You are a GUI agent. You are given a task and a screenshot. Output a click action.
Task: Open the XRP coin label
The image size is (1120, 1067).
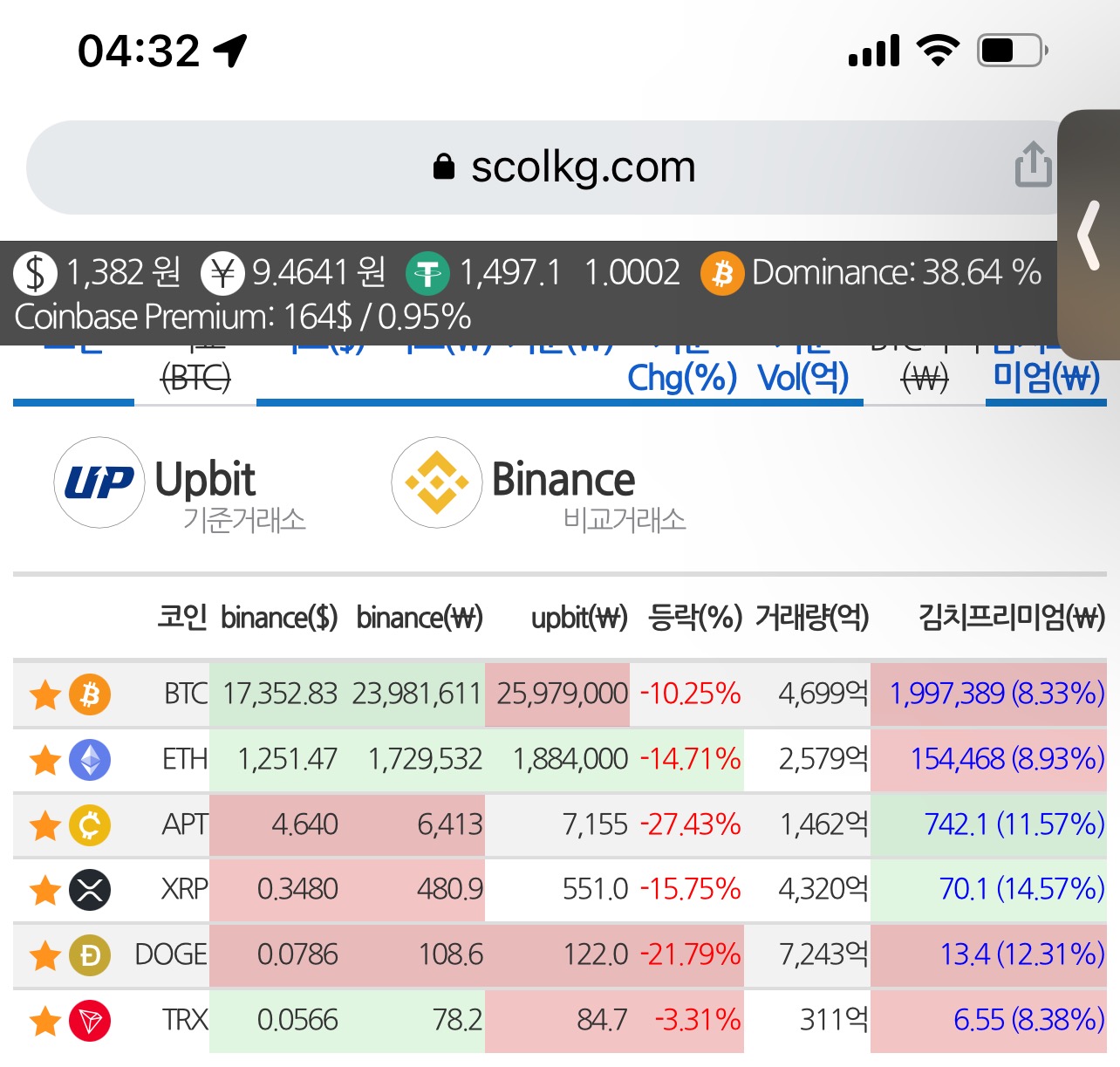tap(185, 890)
